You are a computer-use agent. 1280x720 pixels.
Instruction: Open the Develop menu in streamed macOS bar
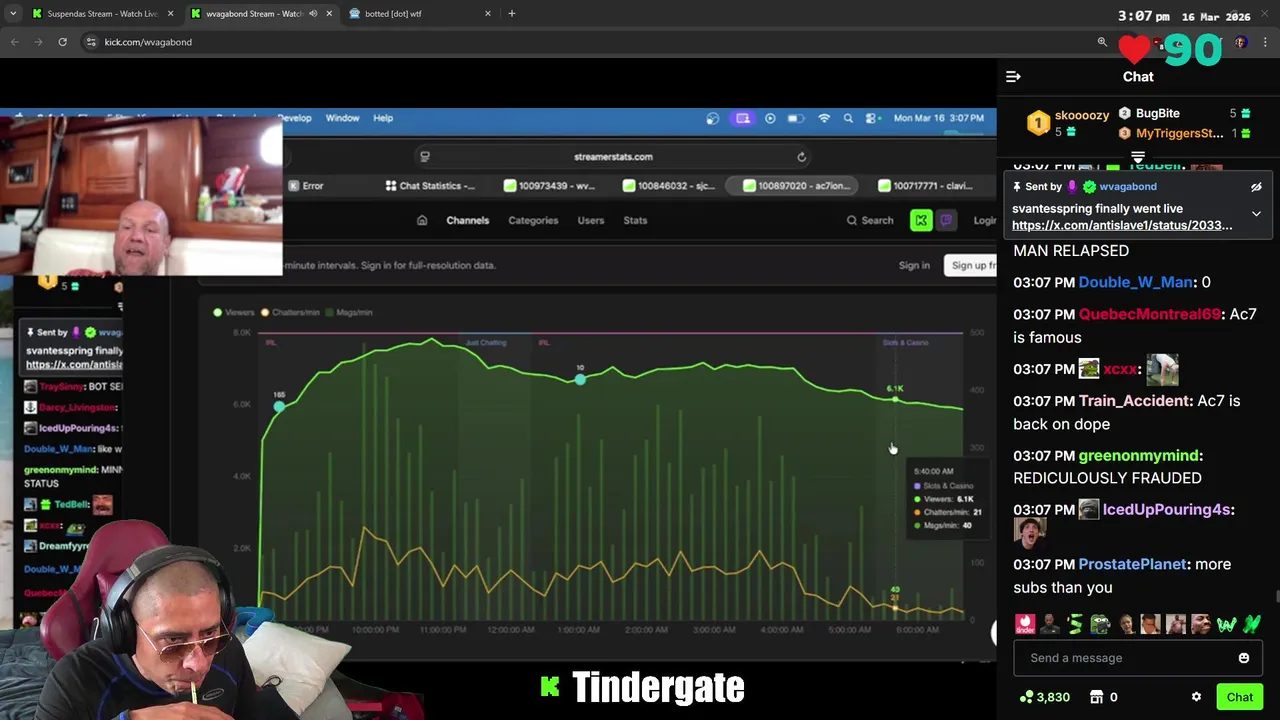pos(295,118)
